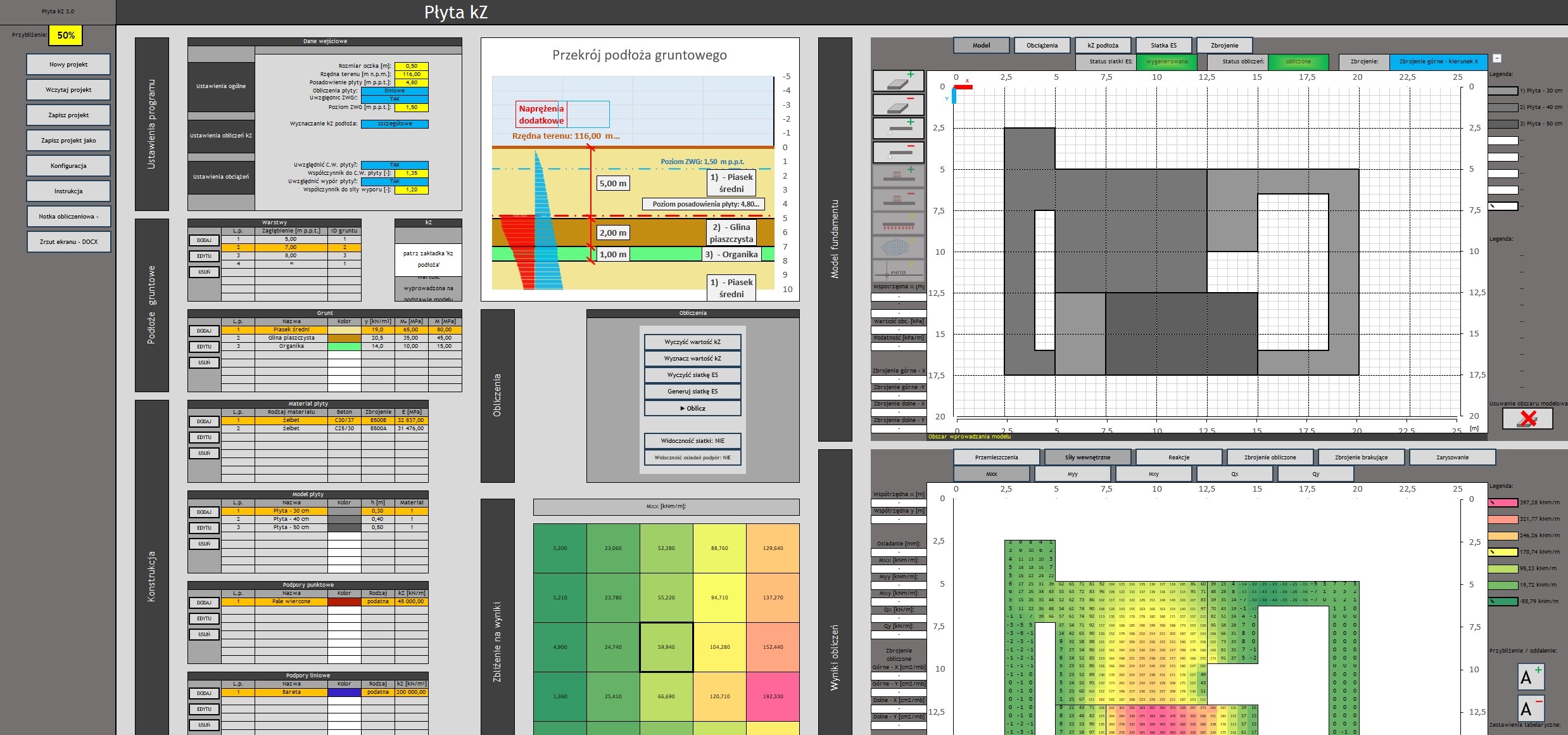Click the remove line support icon

coord(898,152)
